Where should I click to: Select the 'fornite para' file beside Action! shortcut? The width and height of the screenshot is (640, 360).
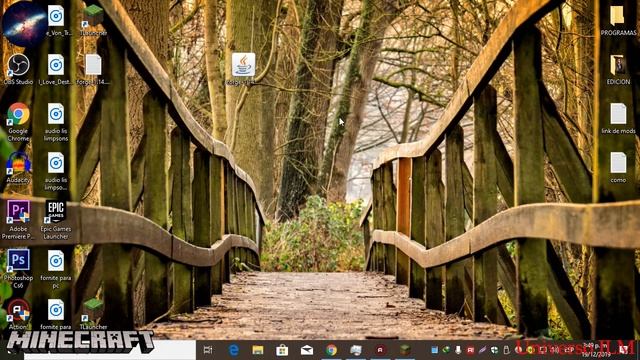(x=56, y=315)
